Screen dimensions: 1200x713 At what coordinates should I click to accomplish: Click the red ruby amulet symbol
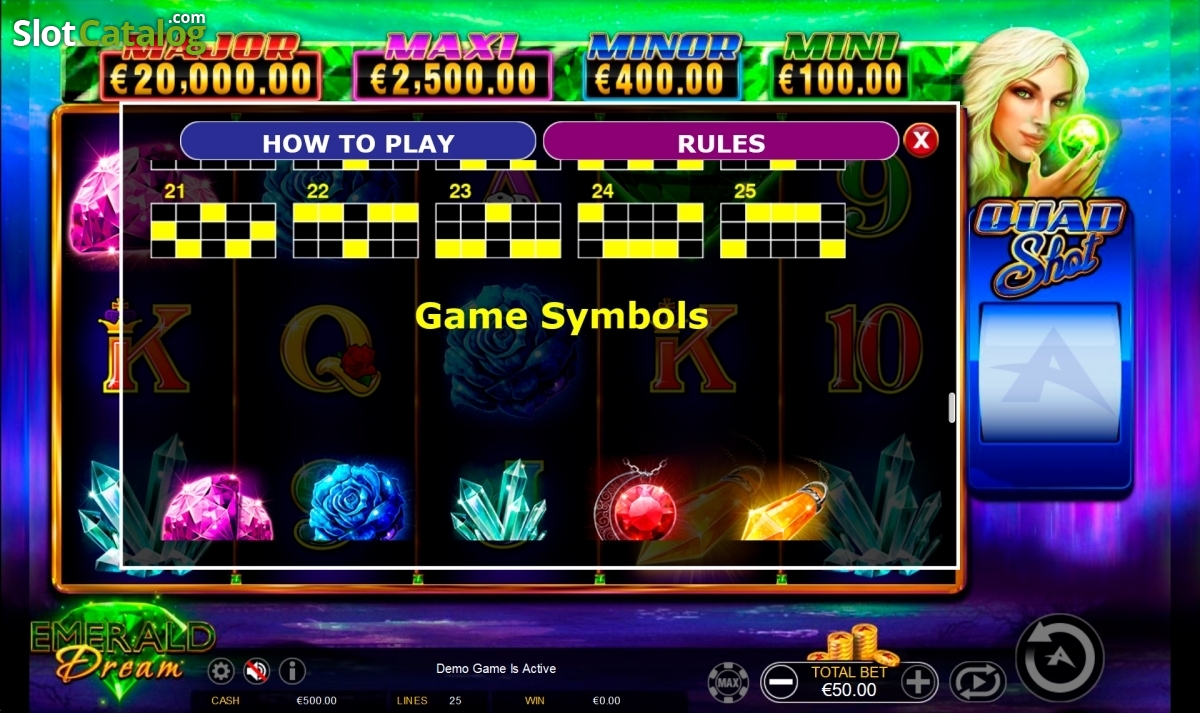pos(641,502)
